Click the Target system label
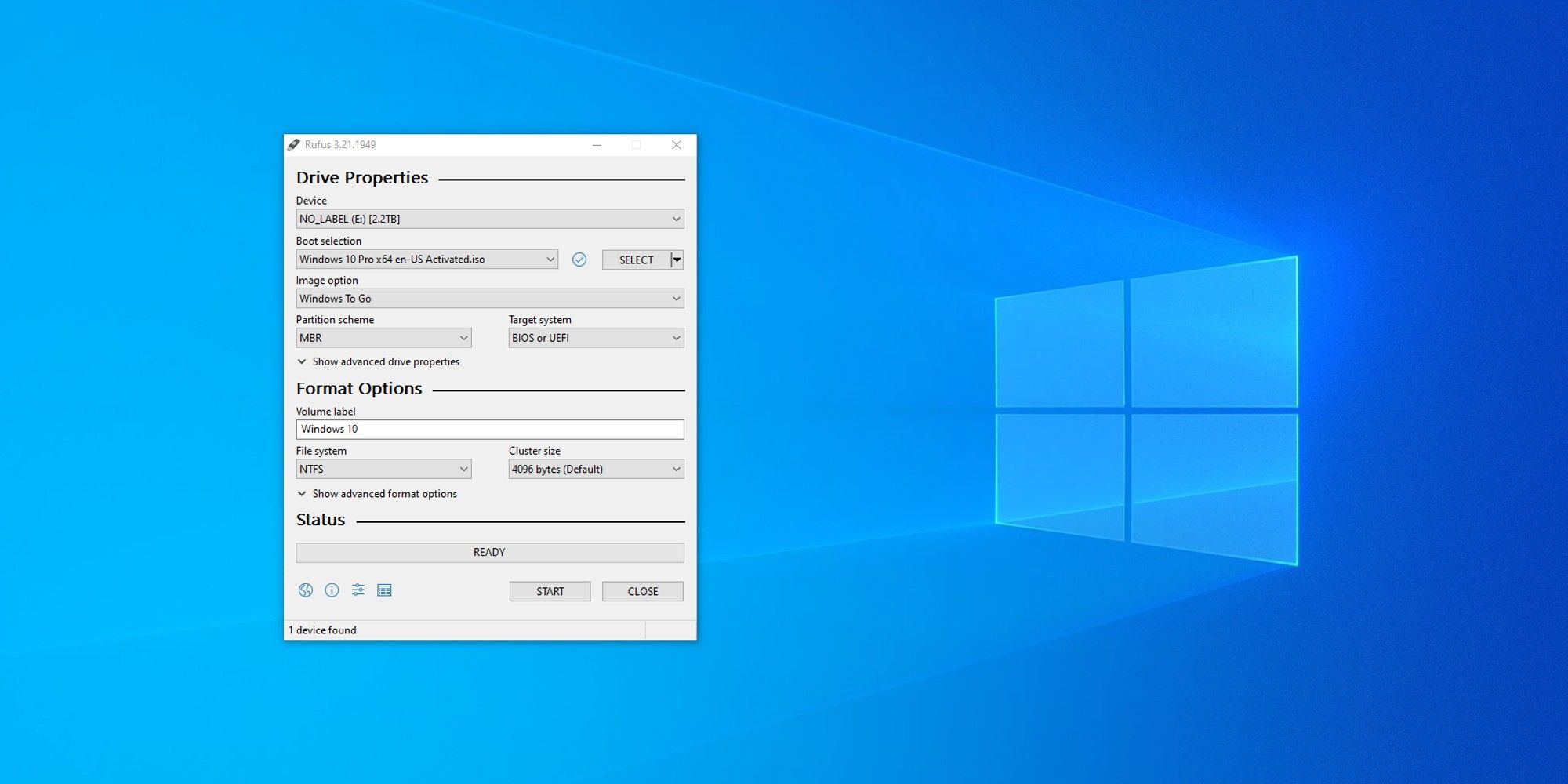The width and height of the screenshot is (1568, 784). point(540,320)
